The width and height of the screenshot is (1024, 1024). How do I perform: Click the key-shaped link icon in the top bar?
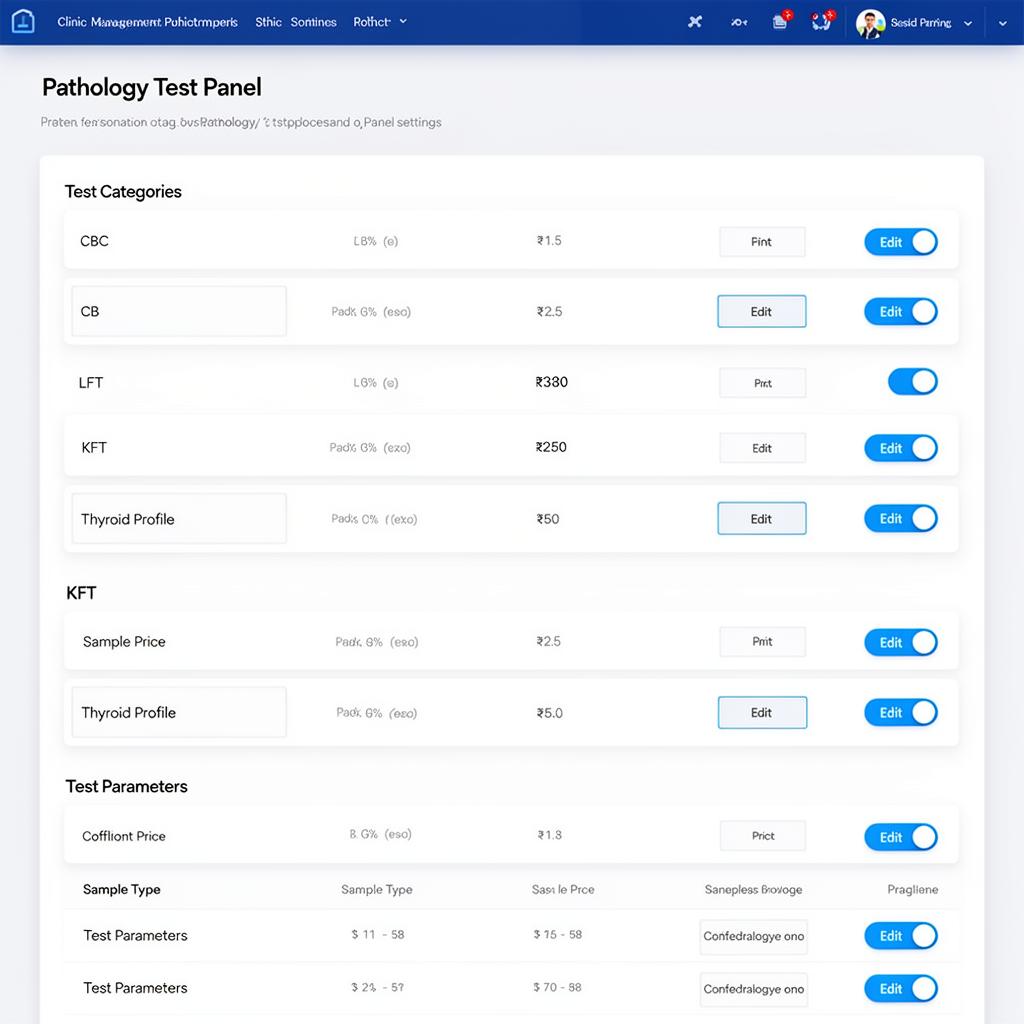[739, 22]
